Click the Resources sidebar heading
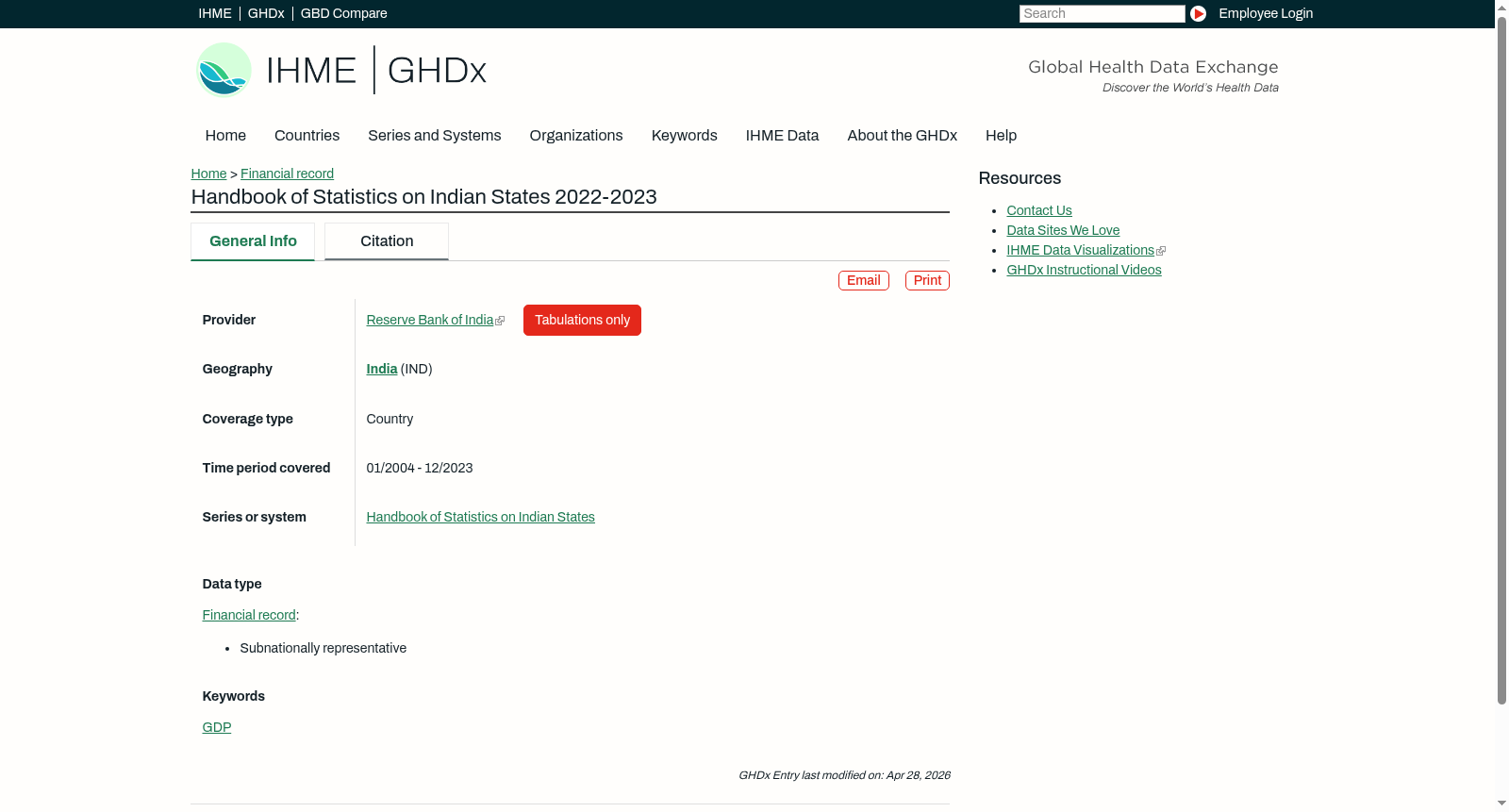The image size is (1509, 812). [1020, 178]
